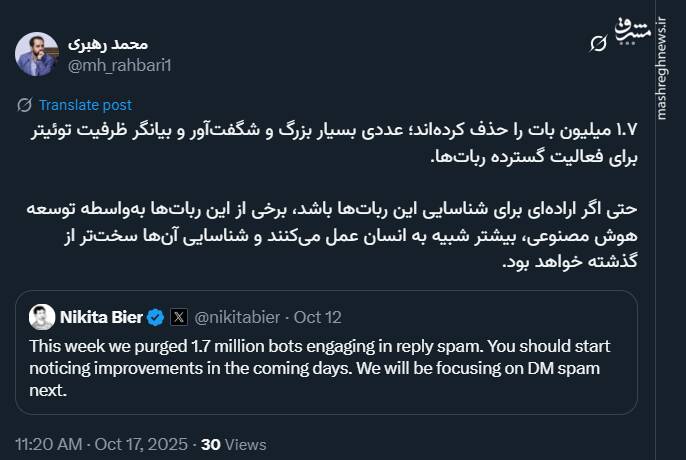Click the Grok circle-slash icon at top right

(599, 43)
